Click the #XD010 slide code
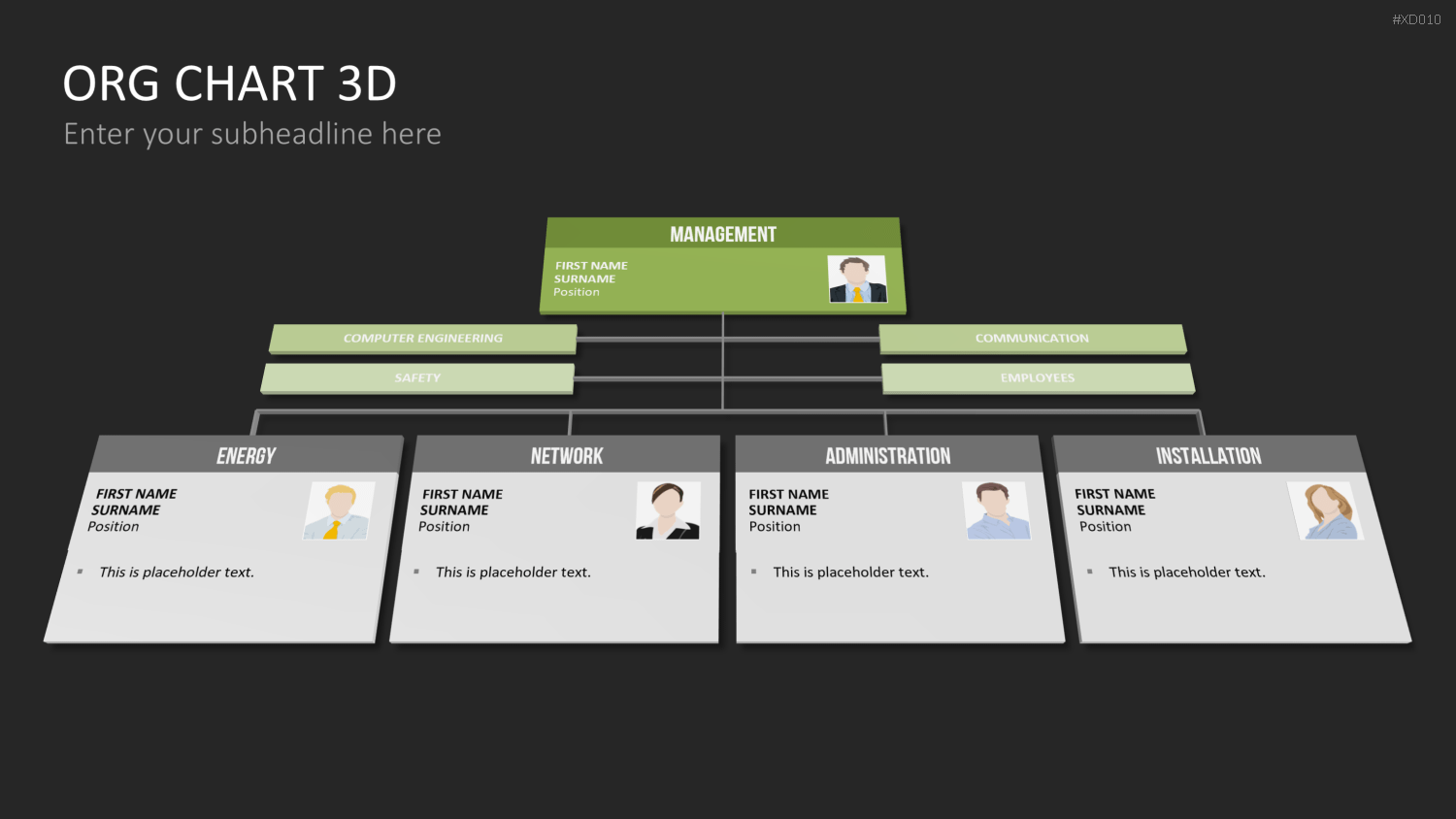The image size is (1456, 819). click(1416, 19)
